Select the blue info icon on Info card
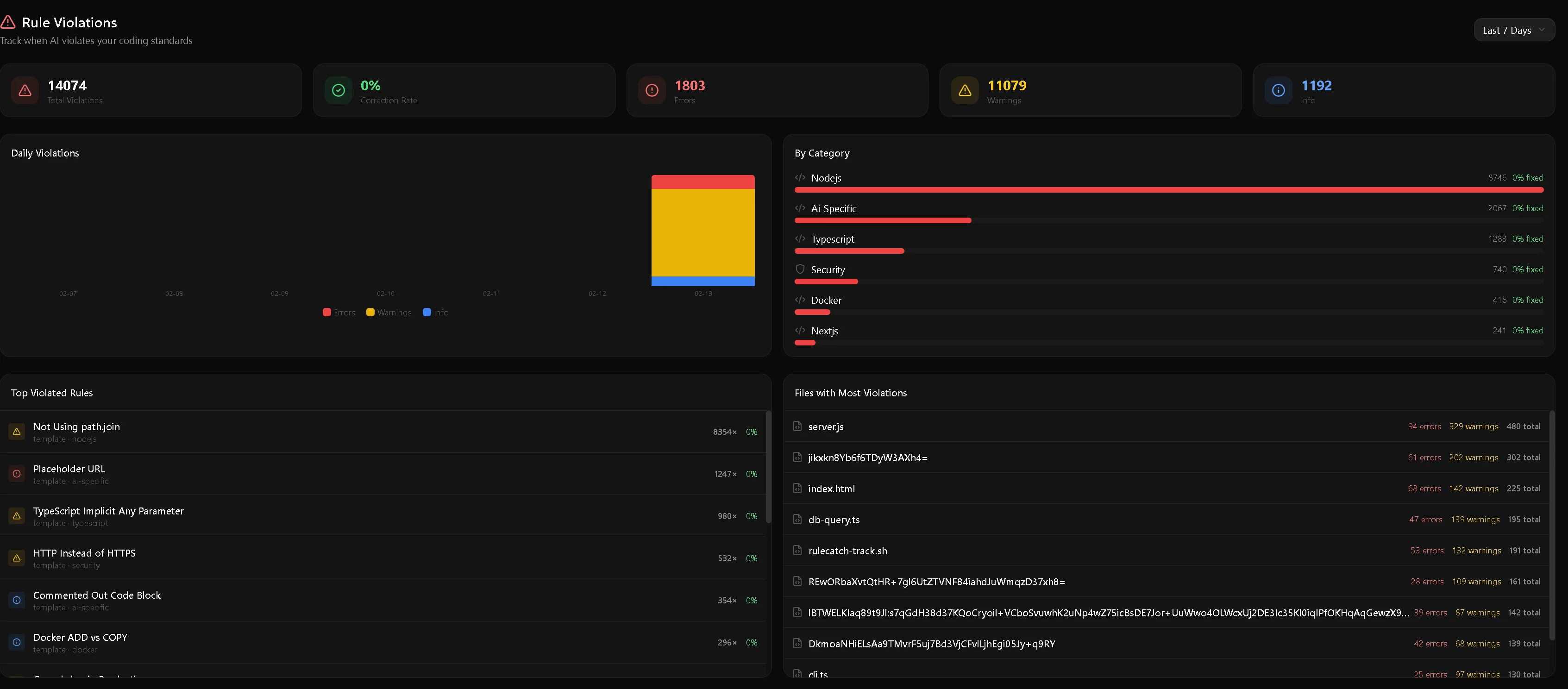1568x689 pixels. (1278, 90)
